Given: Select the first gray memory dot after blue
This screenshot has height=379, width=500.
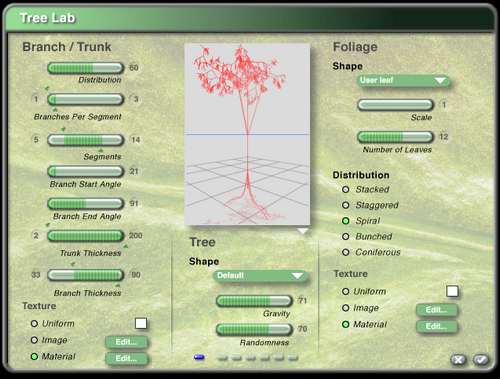Looking at the screenshot, I should (222, 358).
